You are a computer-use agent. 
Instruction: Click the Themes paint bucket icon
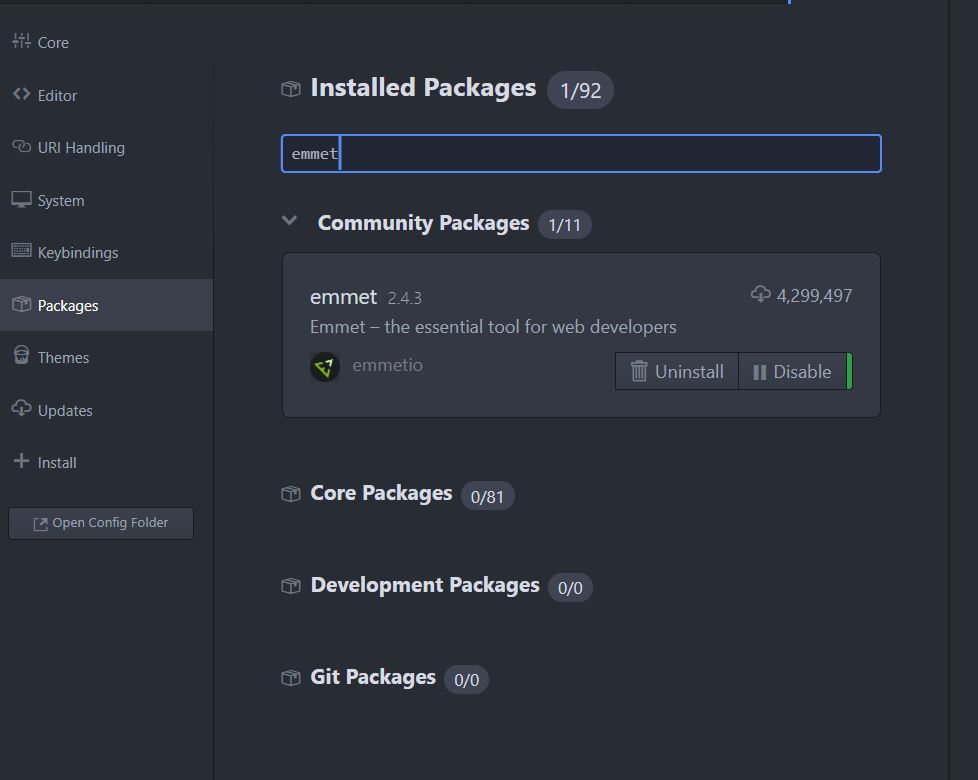pos(21,356)
